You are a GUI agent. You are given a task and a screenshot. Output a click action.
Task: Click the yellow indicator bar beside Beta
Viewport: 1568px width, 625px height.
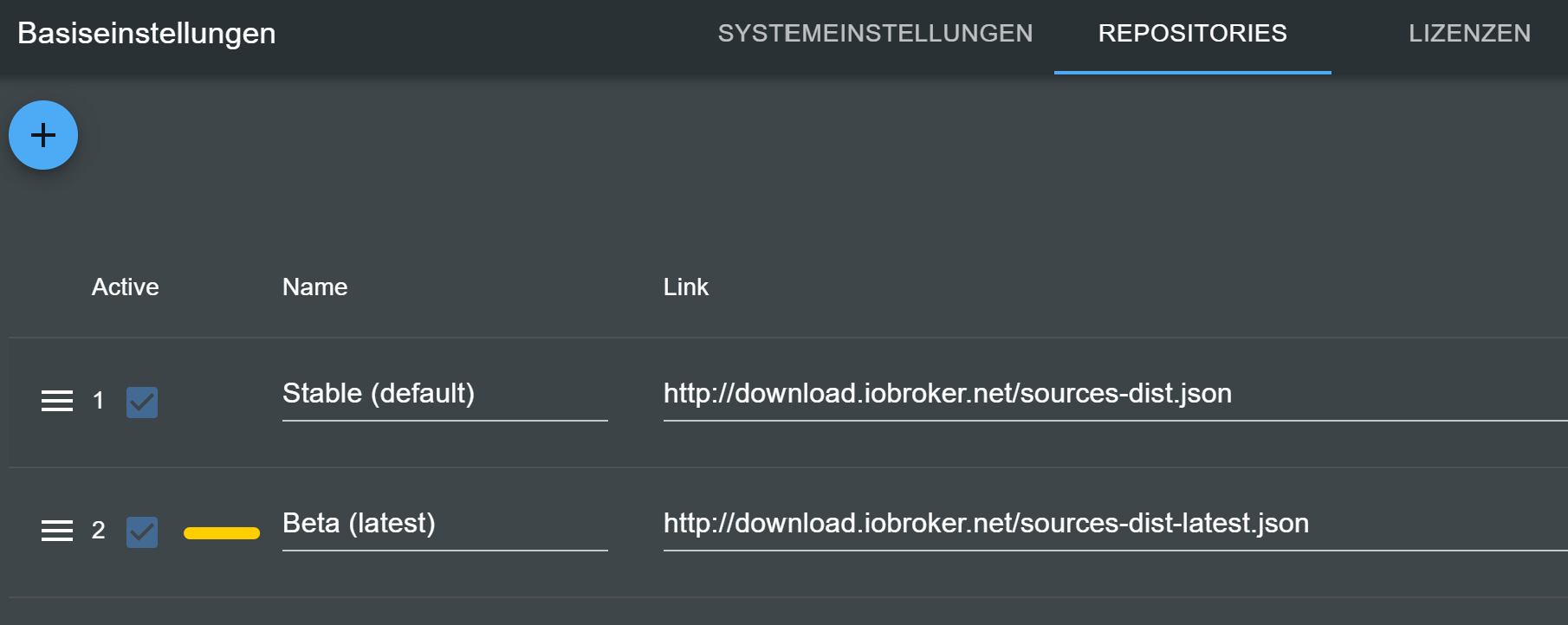[x=222, y=533]
